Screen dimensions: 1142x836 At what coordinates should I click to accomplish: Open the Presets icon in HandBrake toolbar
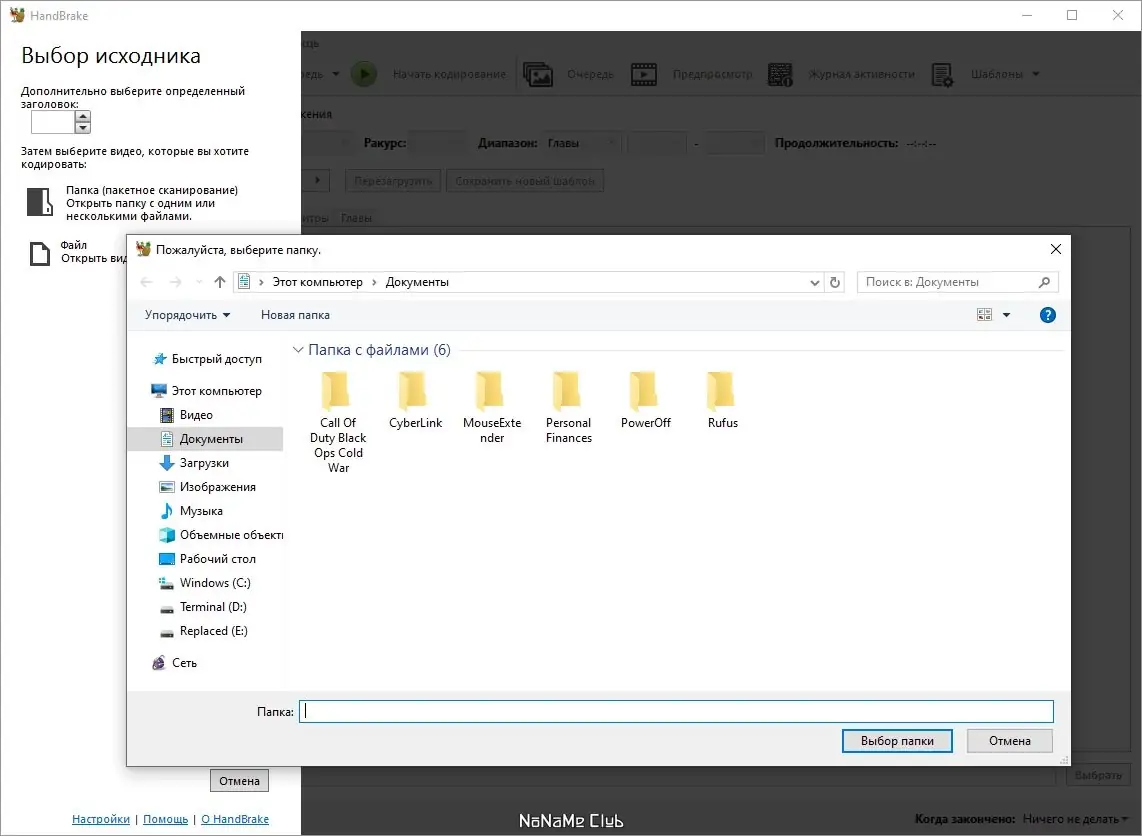click(942, 74)
